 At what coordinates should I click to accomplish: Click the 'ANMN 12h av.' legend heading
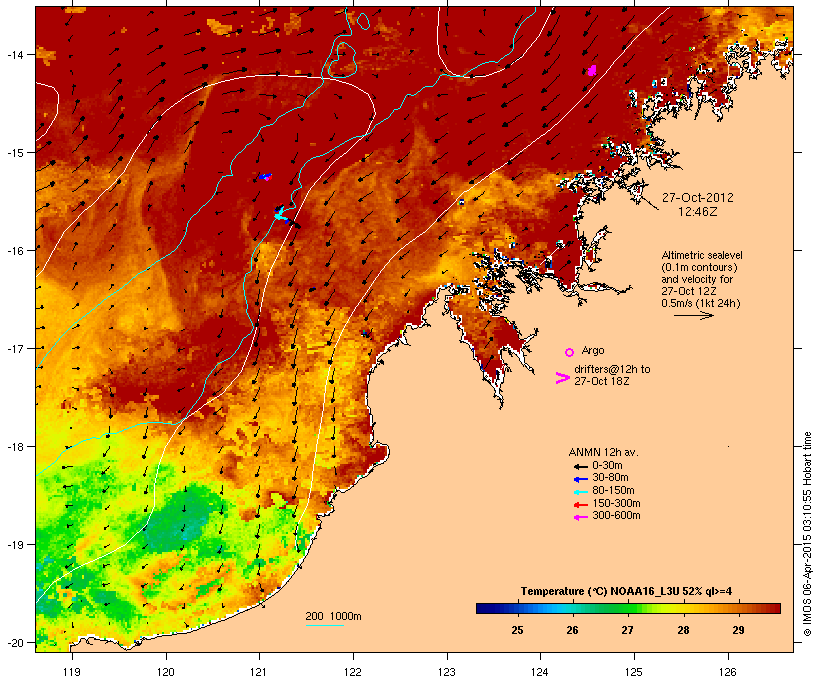tap(603, 452)
